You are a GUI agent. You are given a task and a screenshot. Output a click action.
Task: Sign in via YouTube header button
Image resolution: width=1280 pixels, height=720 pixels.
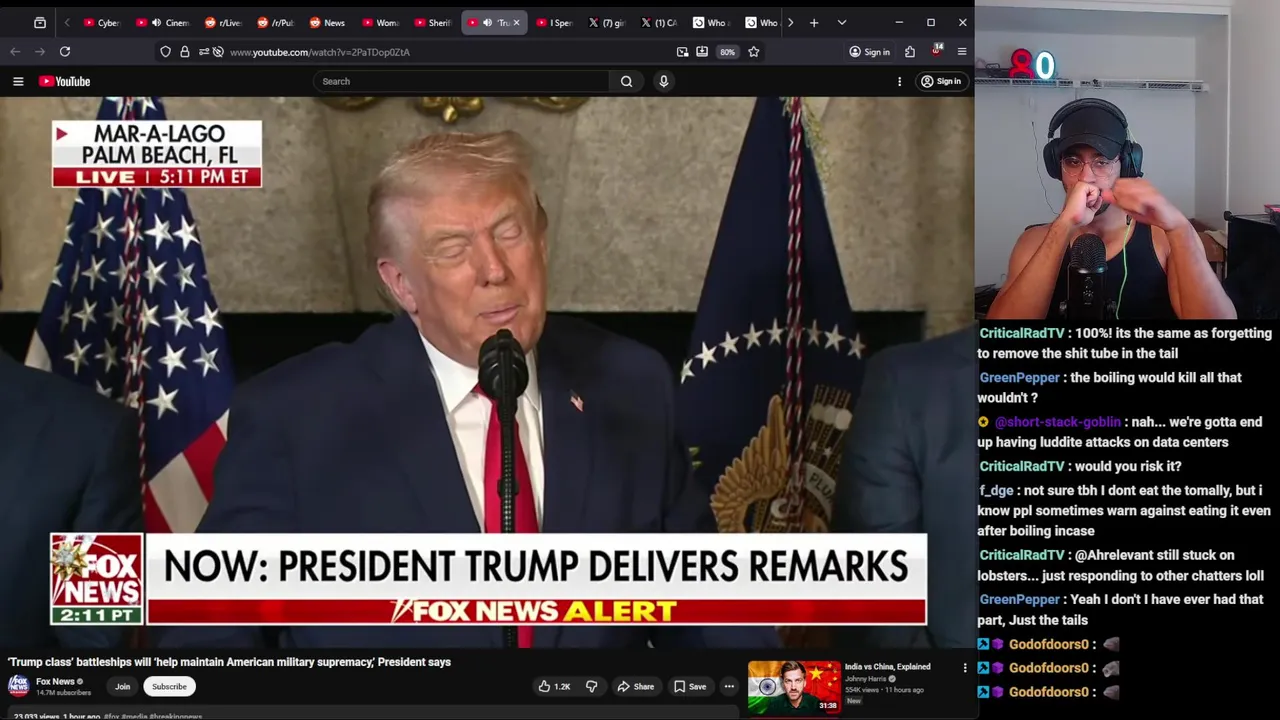[x=941, y=81]
